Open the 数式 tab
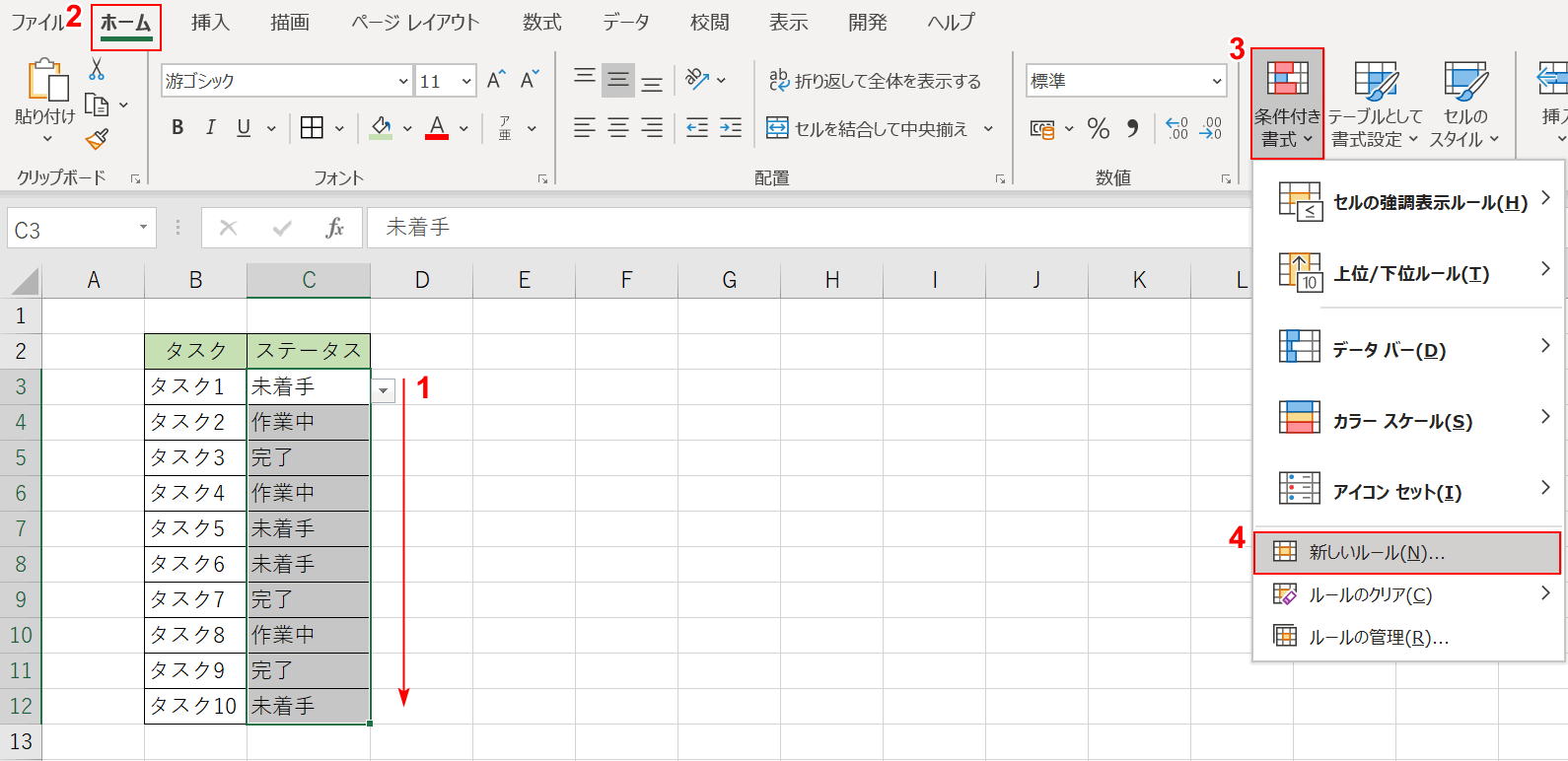 click(x=541, y=23)
